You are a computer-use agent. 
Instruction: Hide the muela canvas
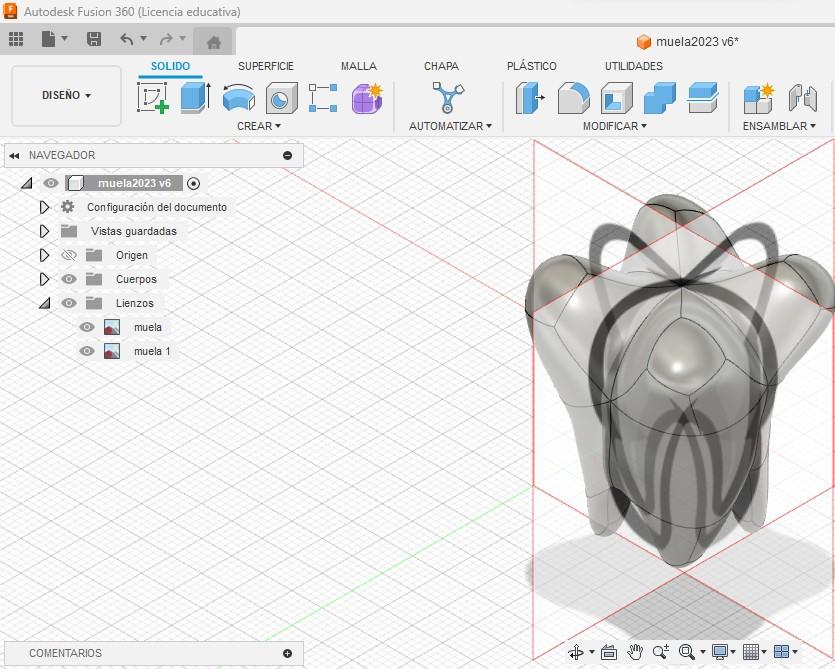(x=87, y=327)
